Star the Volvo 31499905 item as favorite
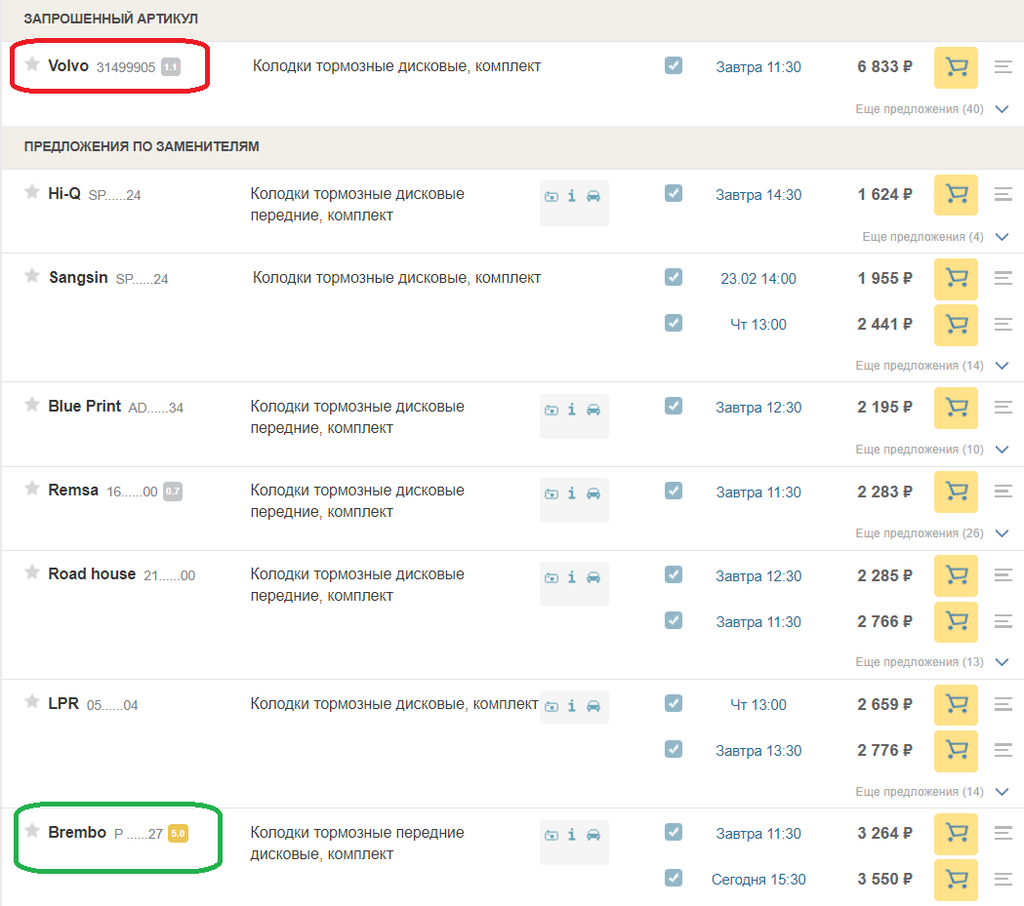 pyautogui.click(x=31, y=63)
